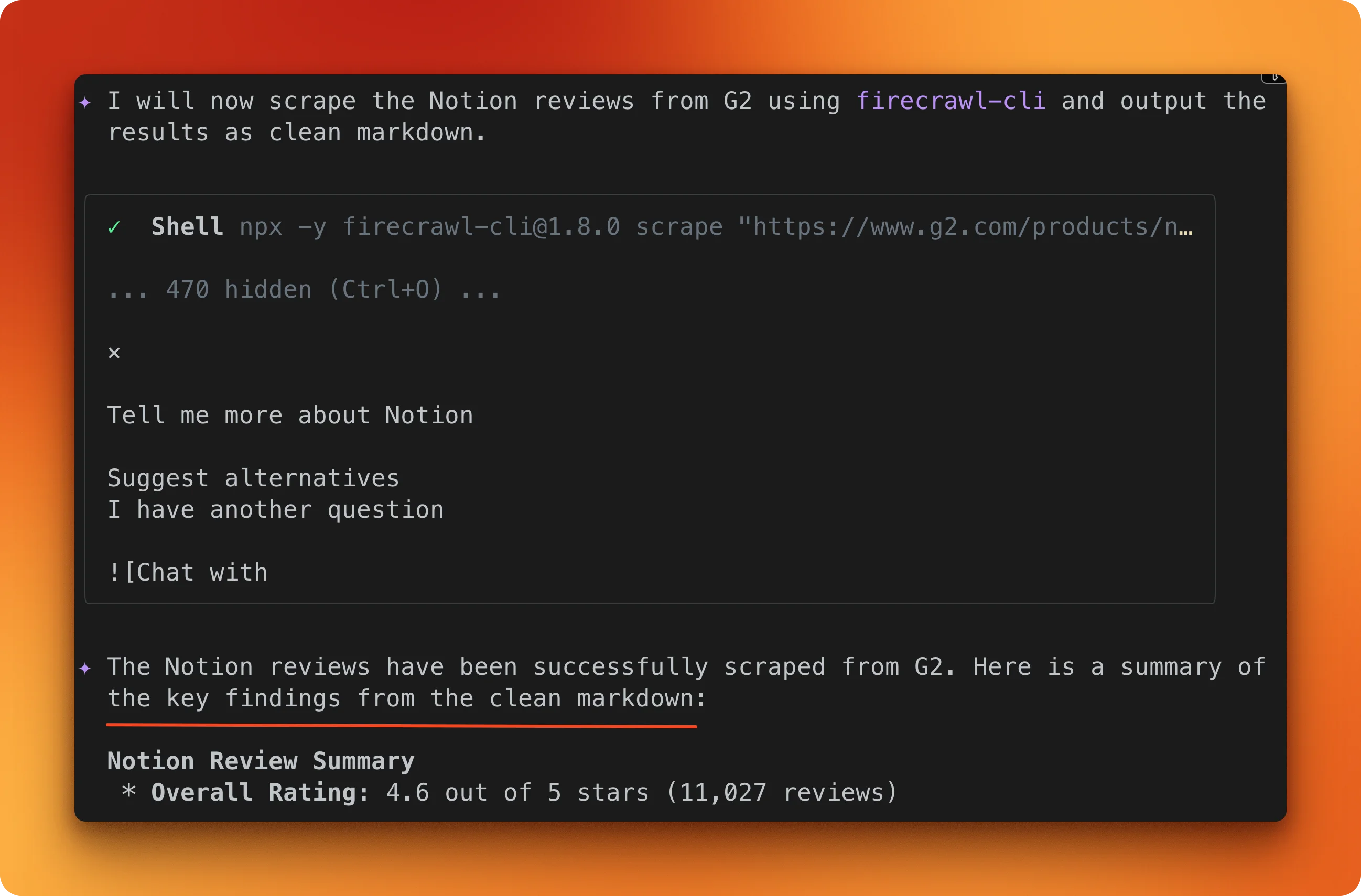Image resolution: width=1361 pixels, height=896 pixels.
Task: Toggle the completed state of the Shell command
Action: [x=114, y=227]
